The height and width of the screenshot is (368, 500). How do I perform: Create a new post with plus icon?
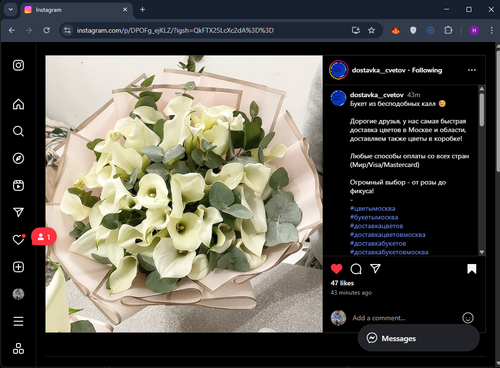point(18,267)
